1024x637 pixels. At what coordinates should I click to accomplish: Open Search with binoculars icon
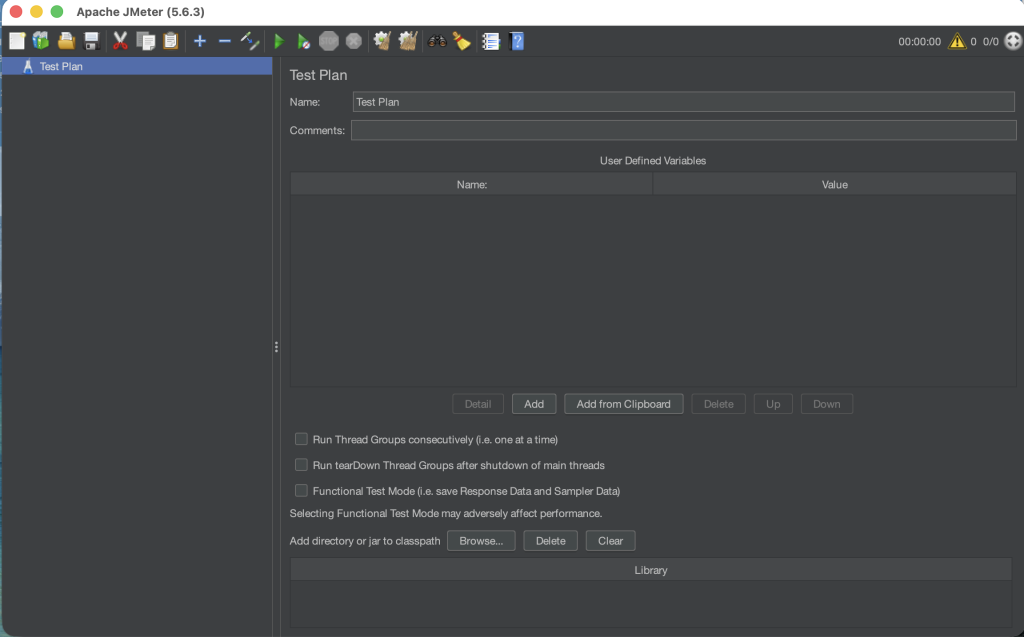tap(437, 41)
